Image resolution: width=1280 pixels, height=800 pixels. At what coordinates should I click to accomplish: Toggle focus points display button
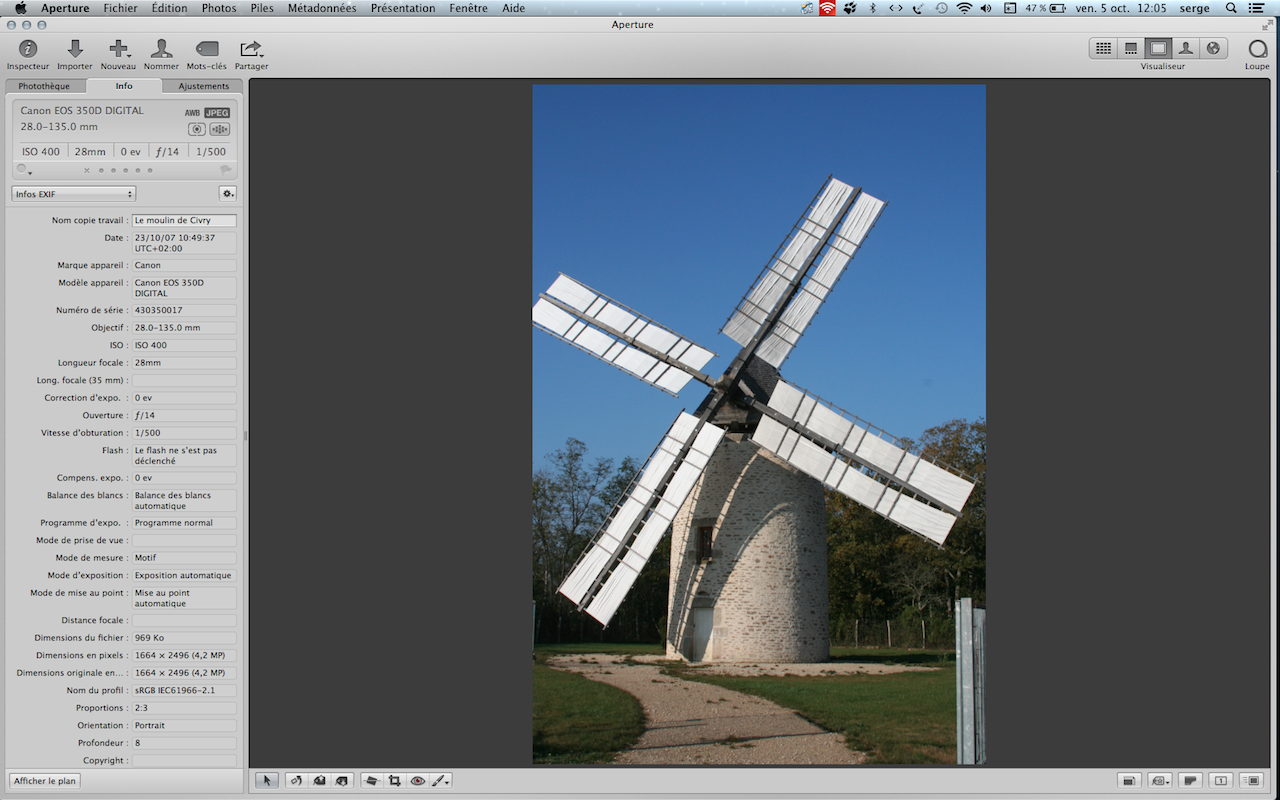220,129
